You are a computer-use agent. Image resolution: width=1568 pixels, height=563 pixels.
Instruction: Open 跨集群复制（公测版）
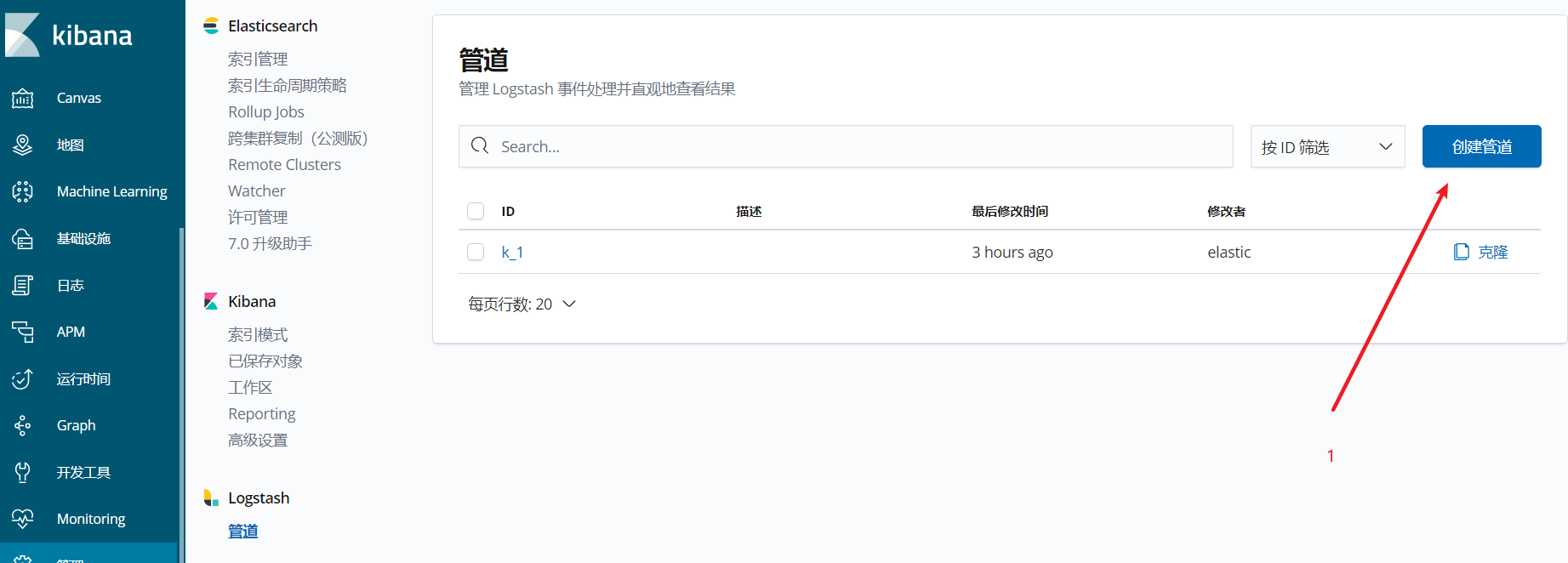point(298,139)
